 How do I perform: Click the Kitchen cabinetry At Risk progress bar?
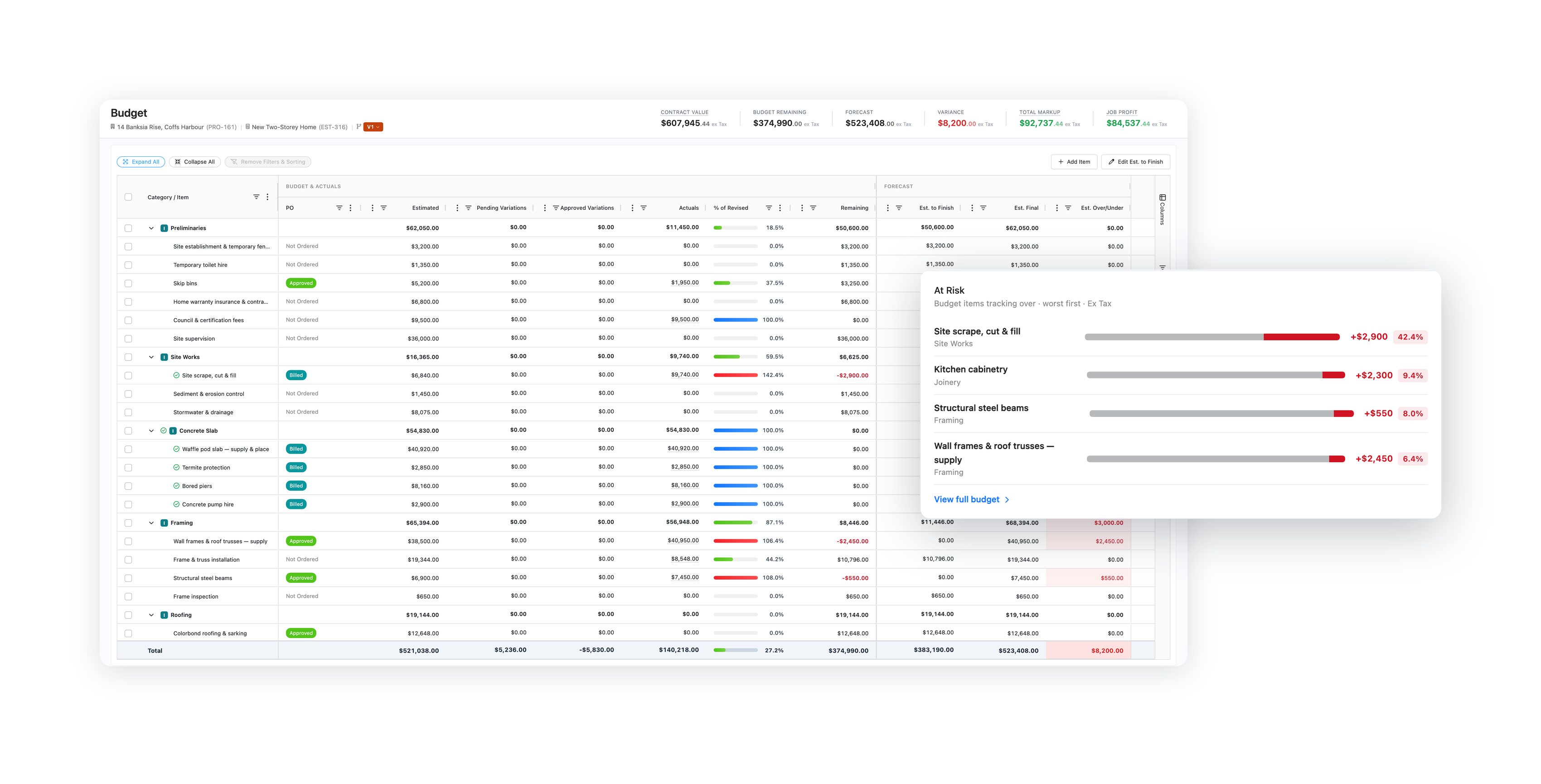[x=1216, y=376]
